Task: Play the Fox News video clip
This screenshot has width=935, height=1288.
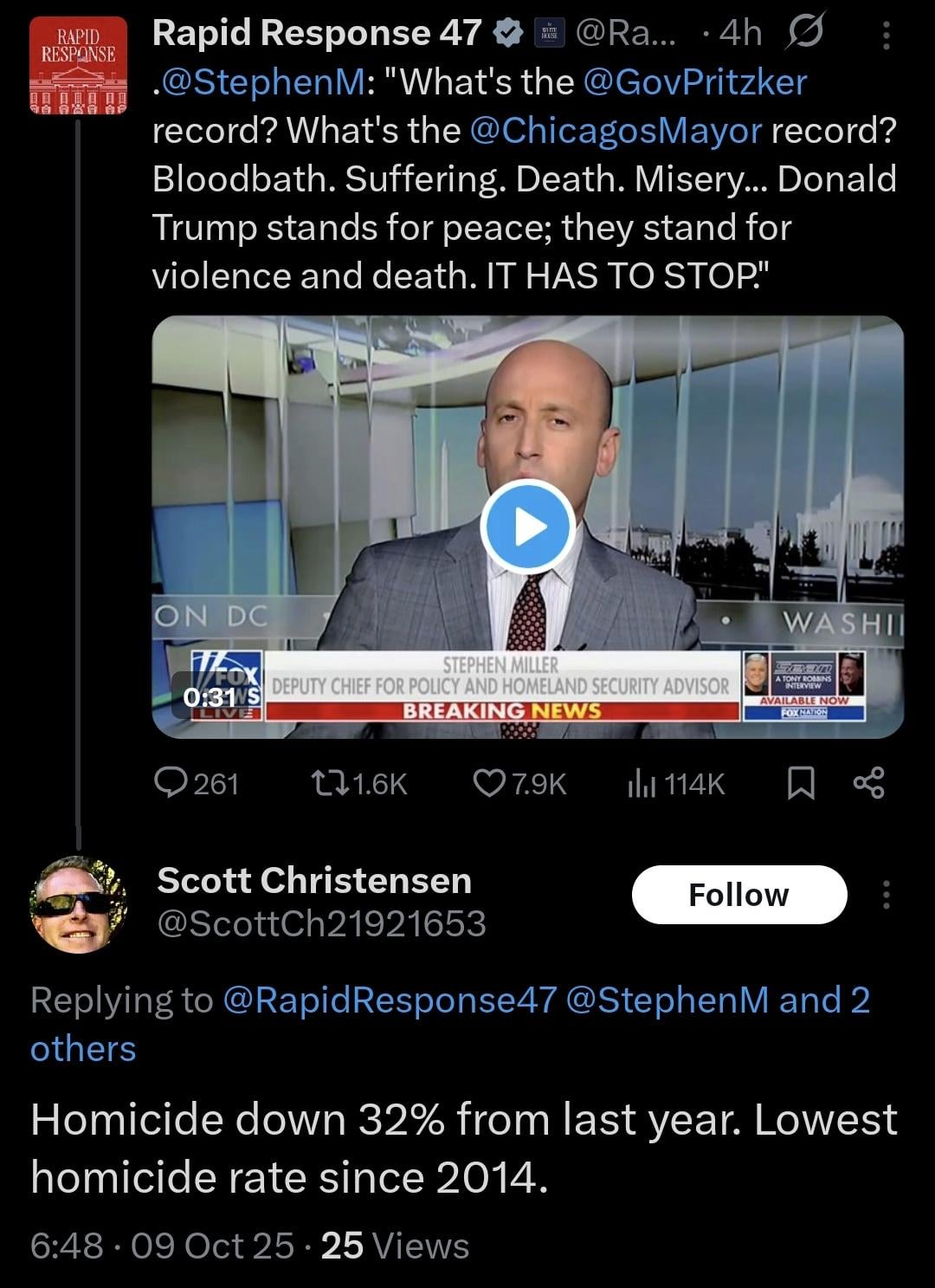Action: click(x=526, y=526)
